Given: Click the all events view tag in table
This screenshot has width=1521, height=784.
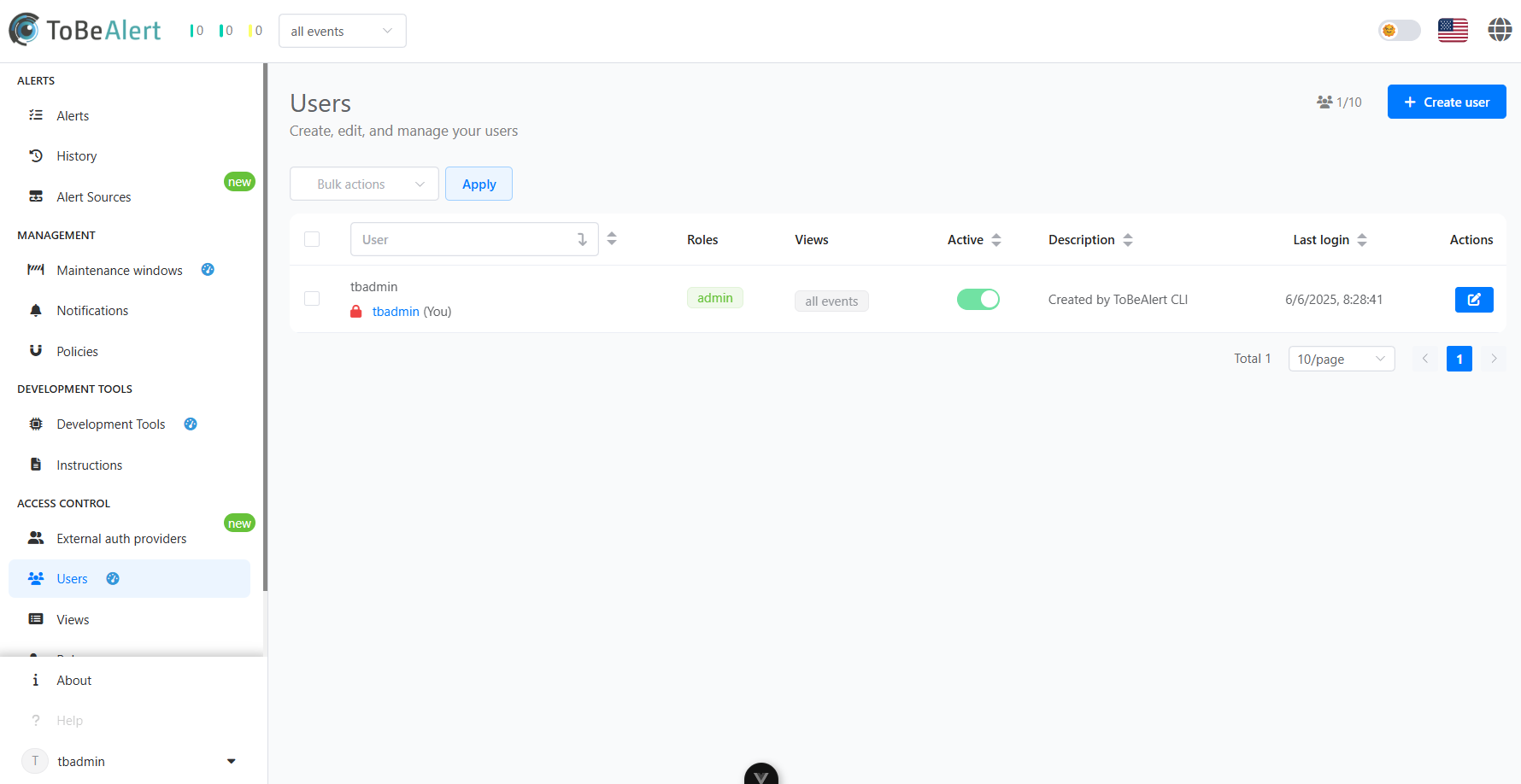Looking at the screenshot, I should (831, 301).
